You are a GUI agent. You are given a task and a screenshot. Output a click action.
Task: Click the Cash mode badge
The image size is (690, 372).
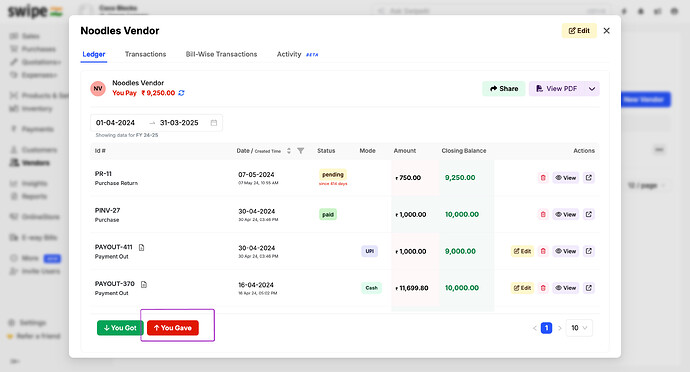(x=371, y=288)
